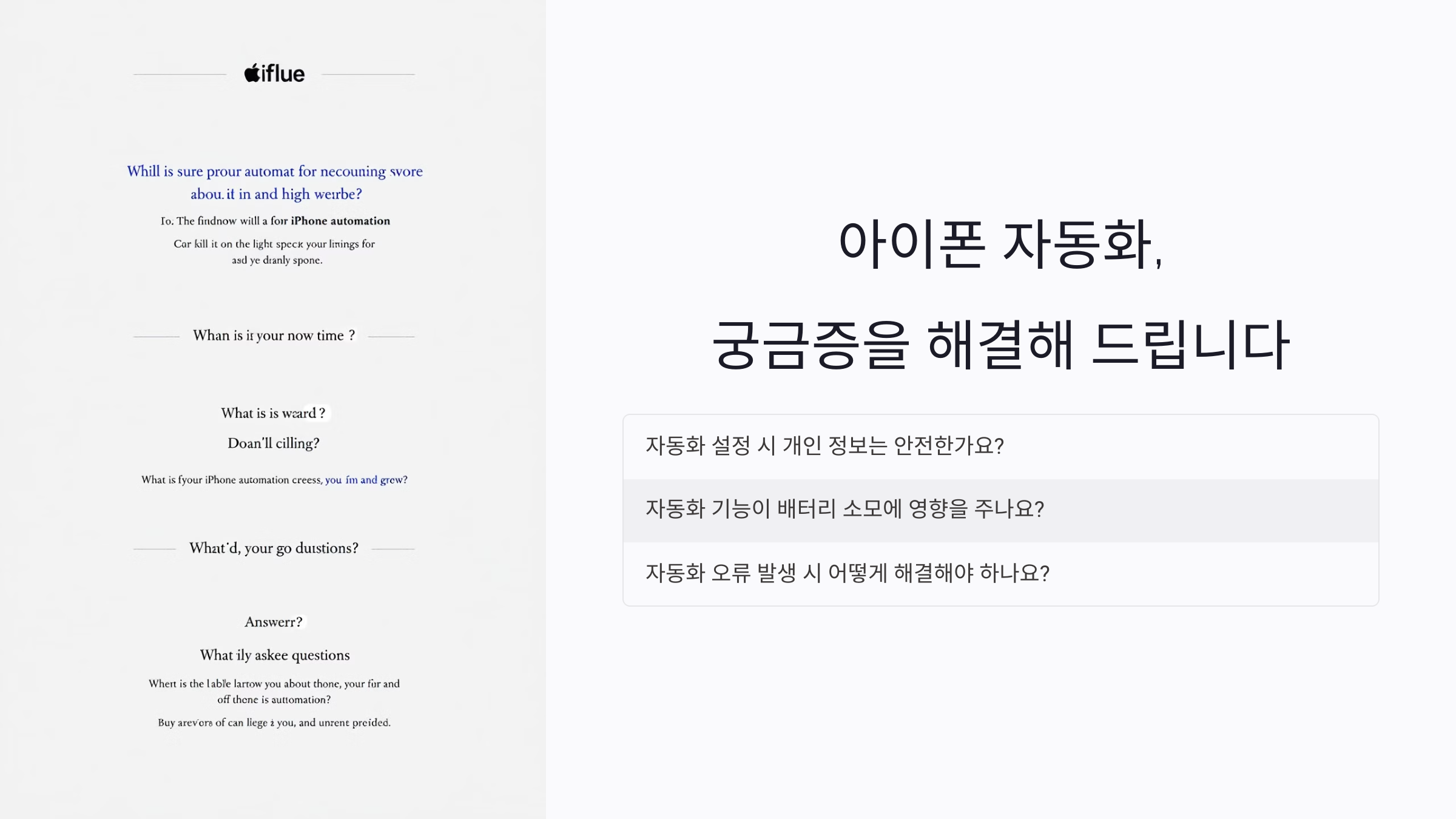Screen dimensions: 1456x819
Task: Click 'abou. it in and high weirbe?' line
Action: tap(276, 194)
